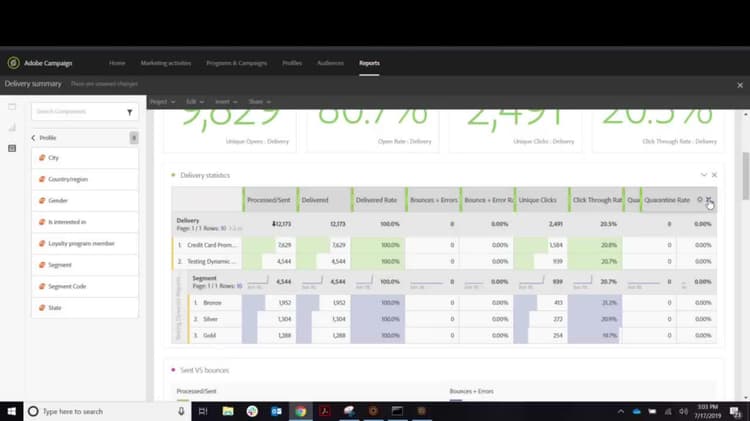The image size is (750, 421).
Task: Close the Delivery statistics panel
Action: (714, 175)
